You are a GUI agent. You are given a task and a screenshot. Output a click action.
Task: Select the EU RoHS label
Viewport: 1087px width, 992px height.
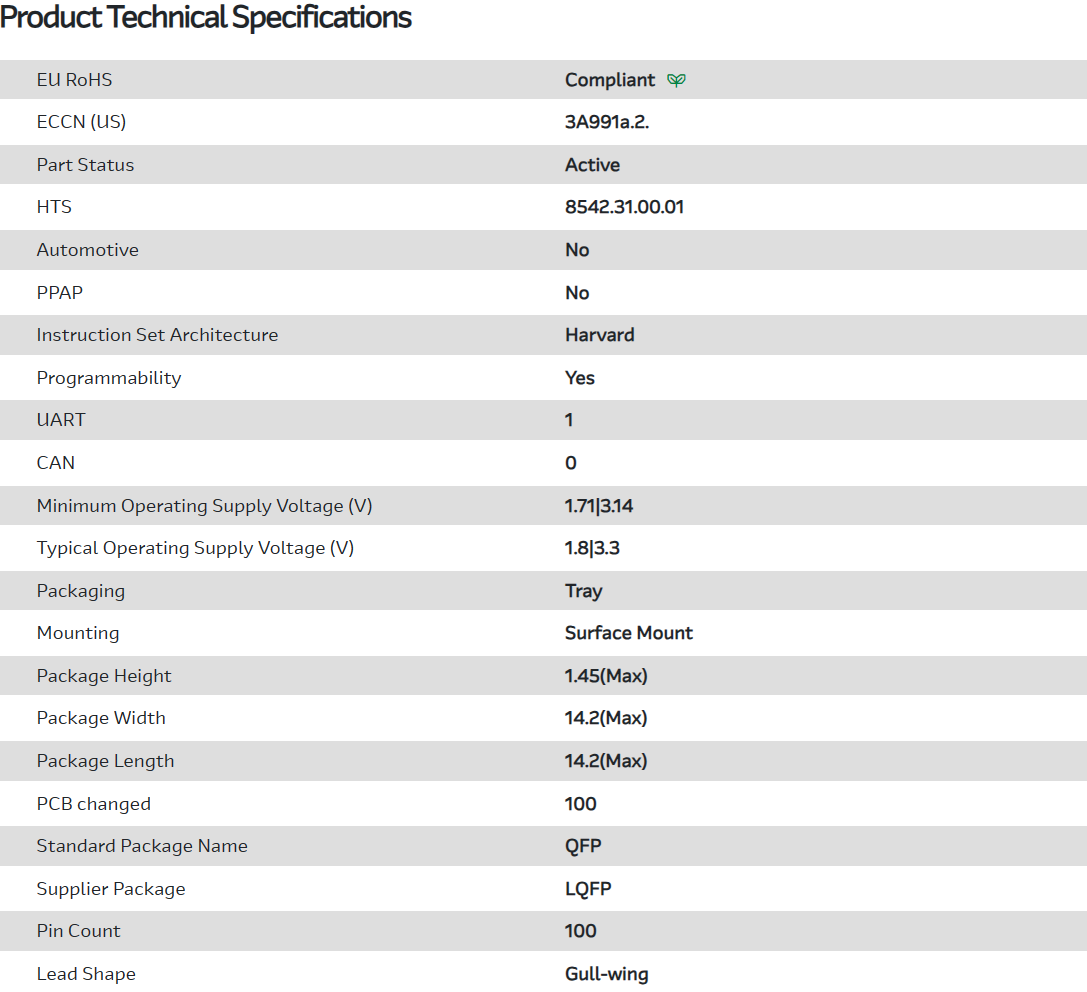[x=74, y=80]
